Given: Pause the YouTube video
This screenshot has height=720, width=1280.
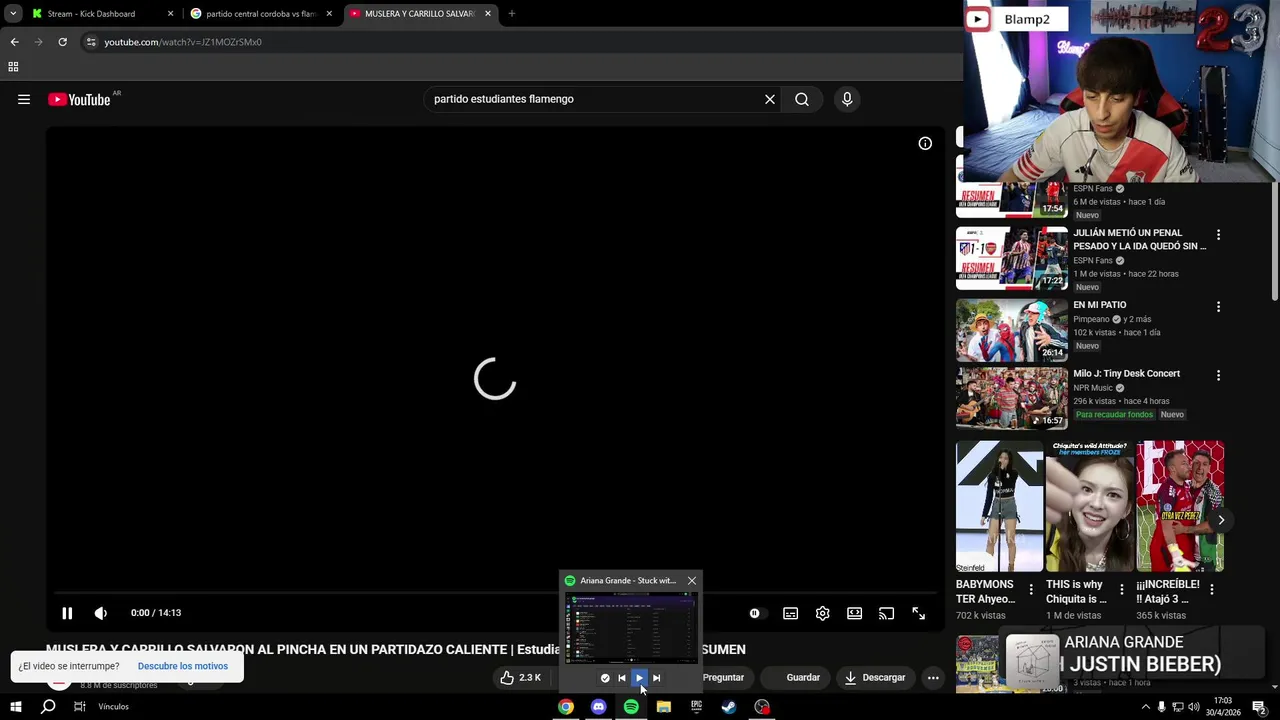Looking at the screenshot, I should click(x=67, y=613).
